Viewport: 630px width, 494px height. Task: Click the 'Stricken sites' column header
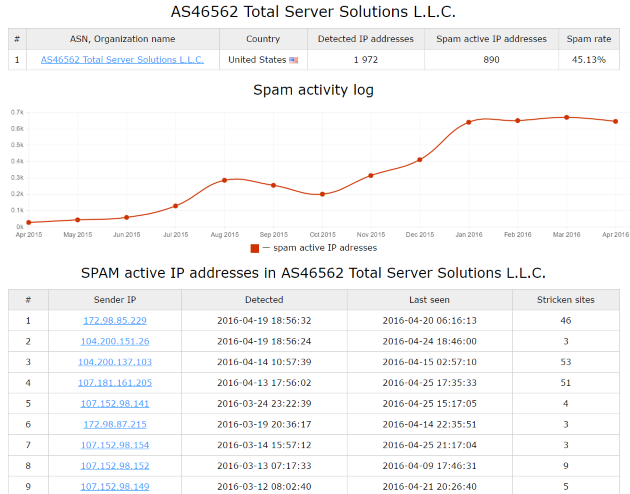(x=566, y=300)
